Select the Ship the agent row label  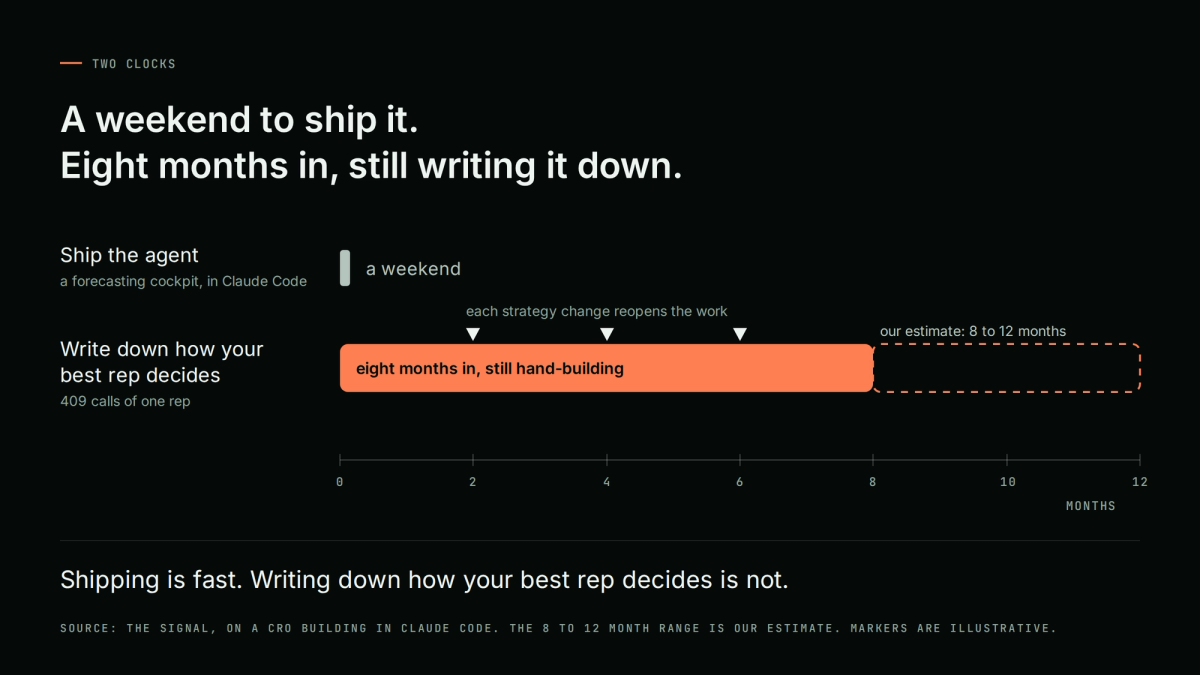click(x=129, y=255)
